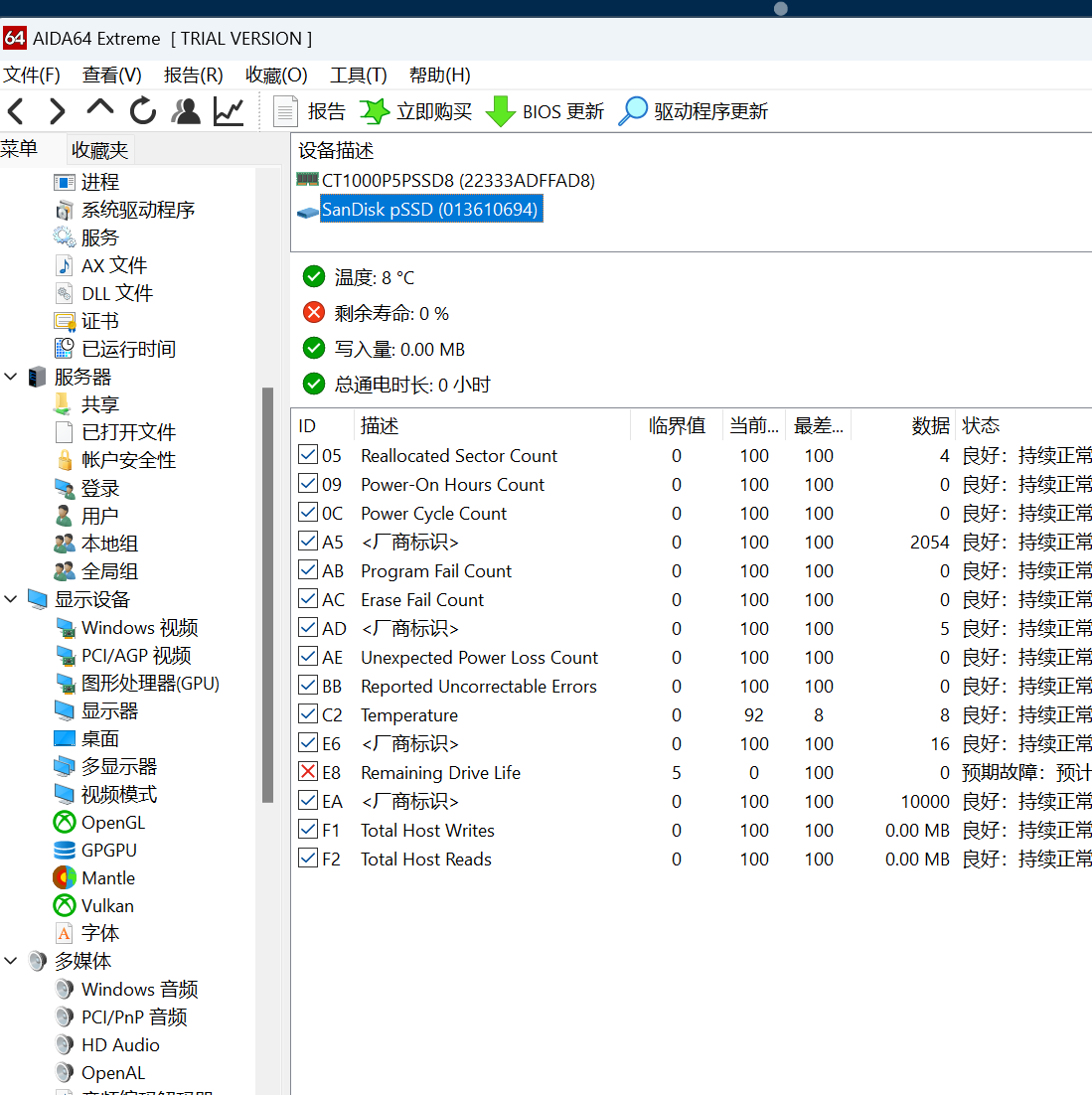Click BIOS 更新 button
This screenshot has width=1092, height=1095.
(x=545, y=111)
